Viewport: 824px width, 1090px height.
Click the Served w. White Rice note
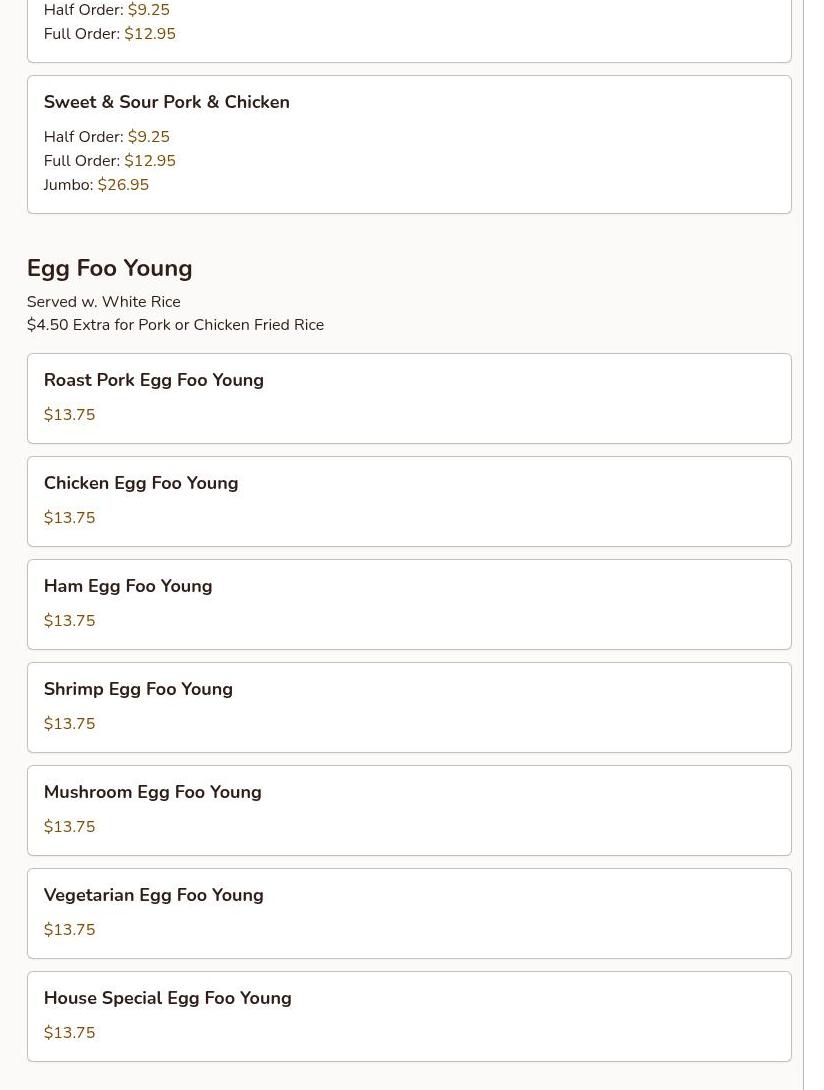tap(103, 302)
